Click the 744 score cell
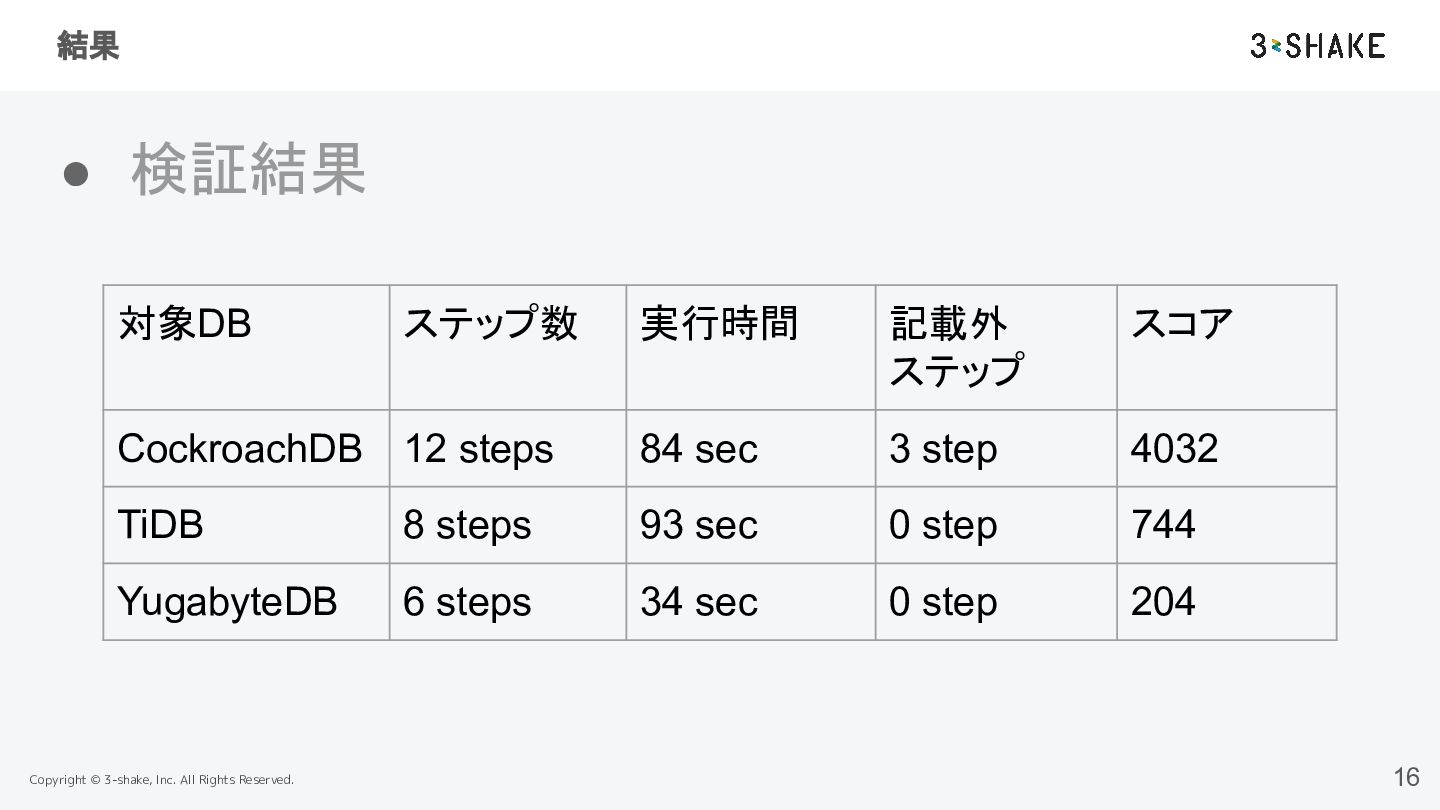 1163,525
